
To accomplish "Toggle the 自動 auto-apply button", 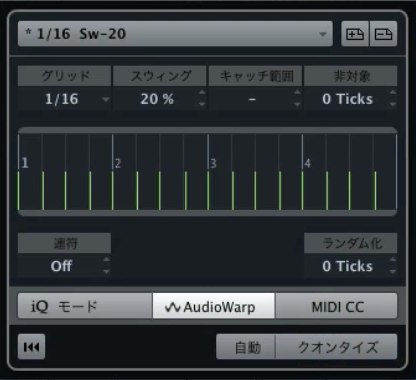I will 246,347.
